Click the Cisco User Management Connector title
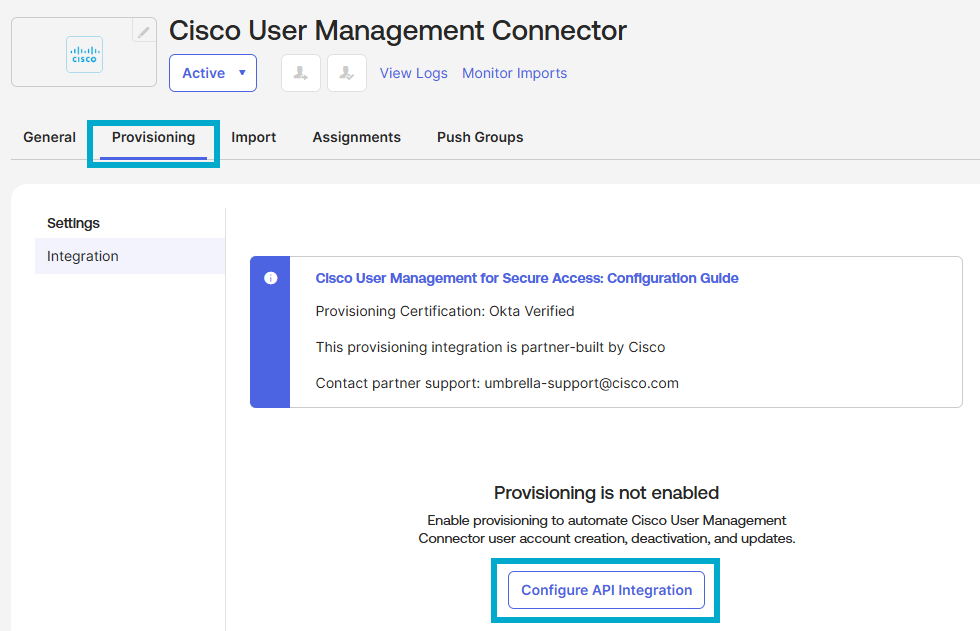This screenshot has width=980, height=631. coord(398,31)
